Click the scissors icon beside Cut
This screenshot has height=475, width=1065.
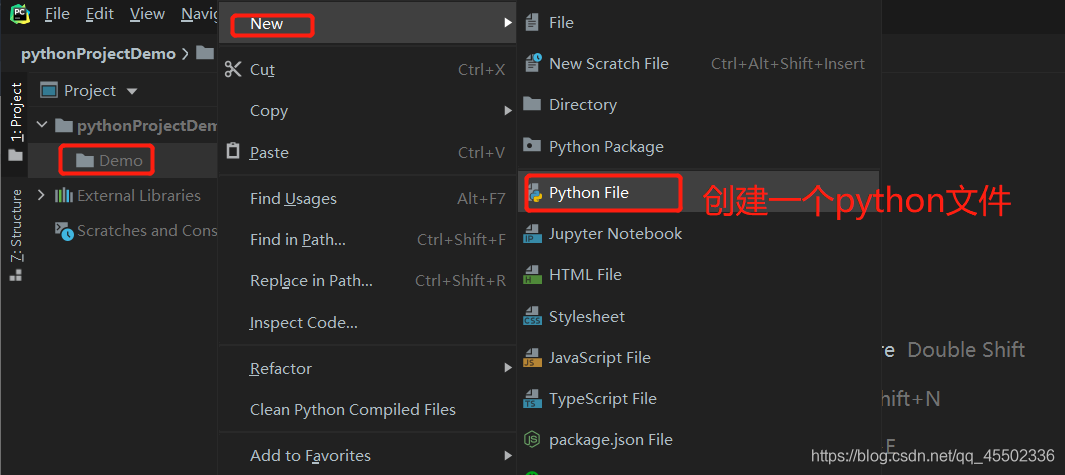point(233,69)
